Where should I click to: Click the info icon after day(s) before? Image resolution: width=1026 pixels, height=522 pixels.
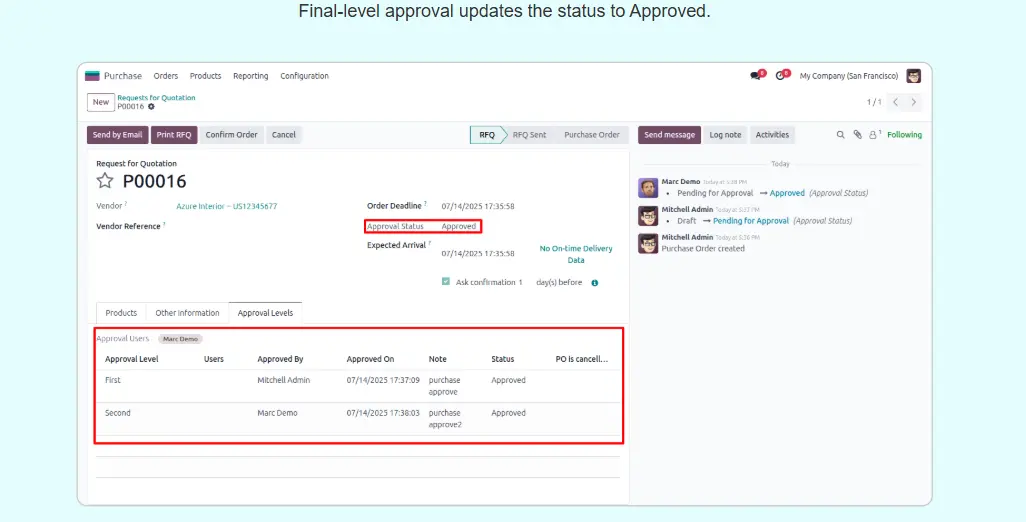click(594, 283)
